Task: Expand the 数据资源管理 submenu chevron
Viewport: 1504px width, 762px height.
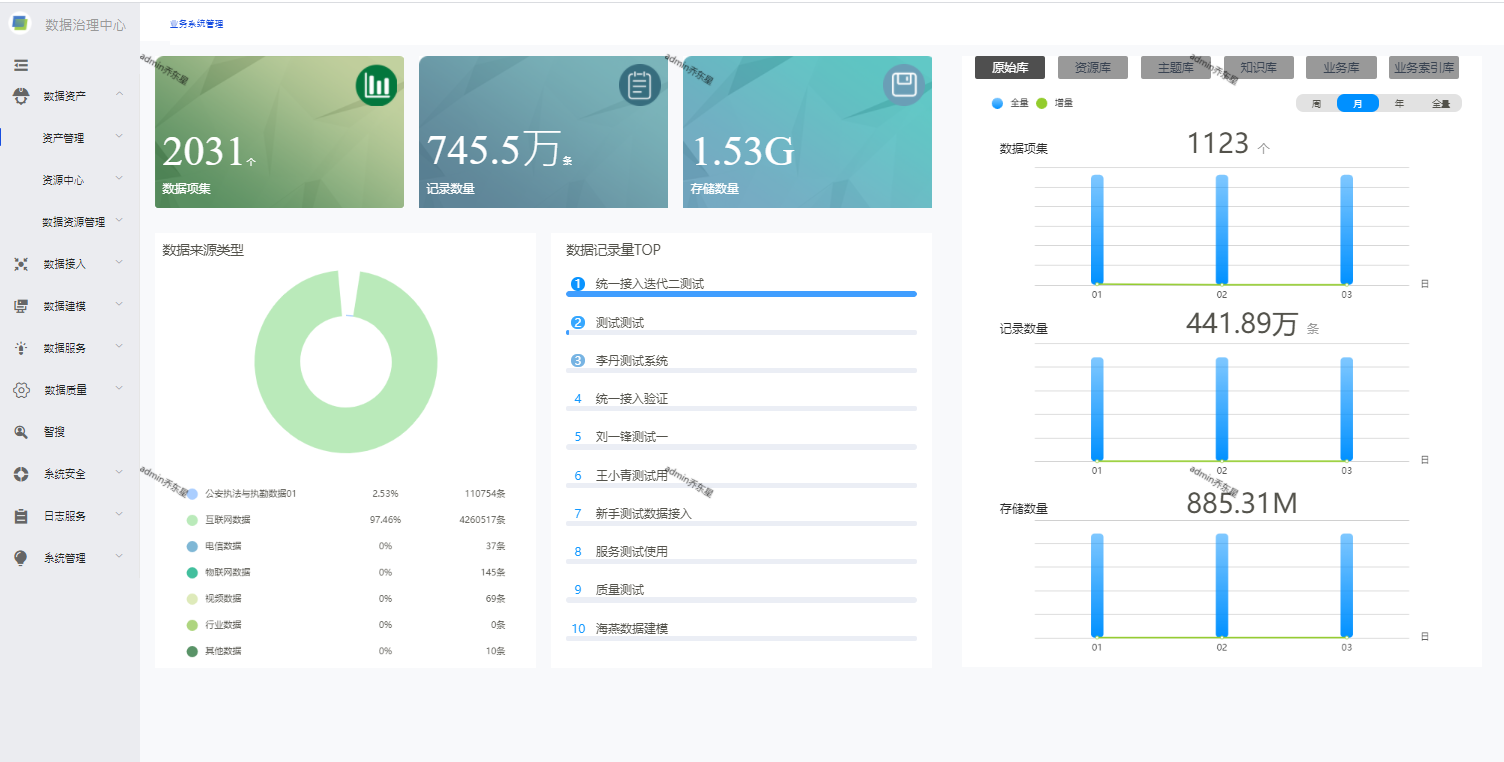Action: click(119, 221)
